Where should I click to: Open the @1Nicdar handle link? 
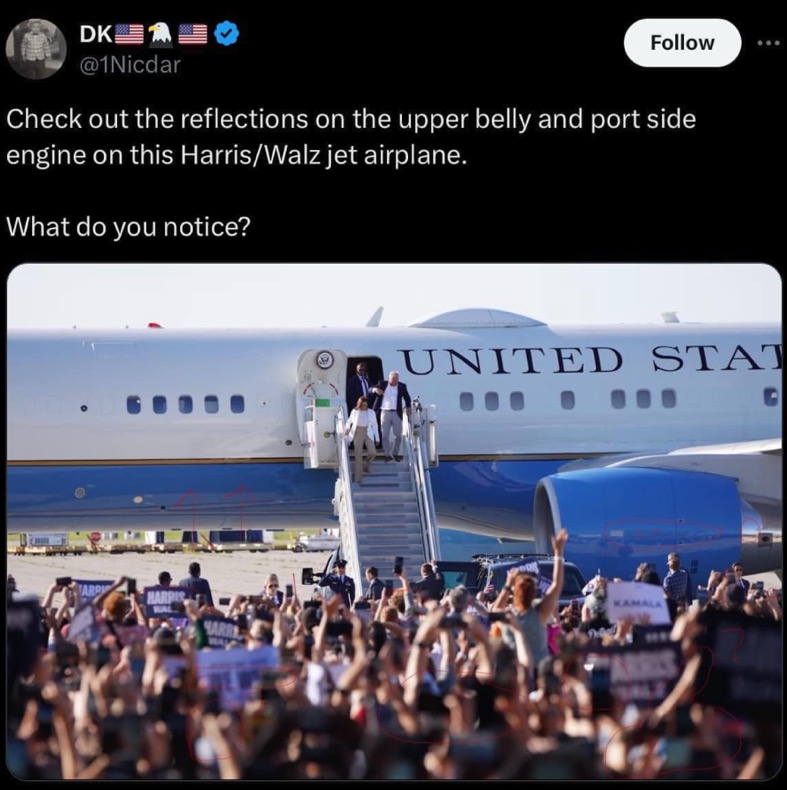(x=129, y=64)
